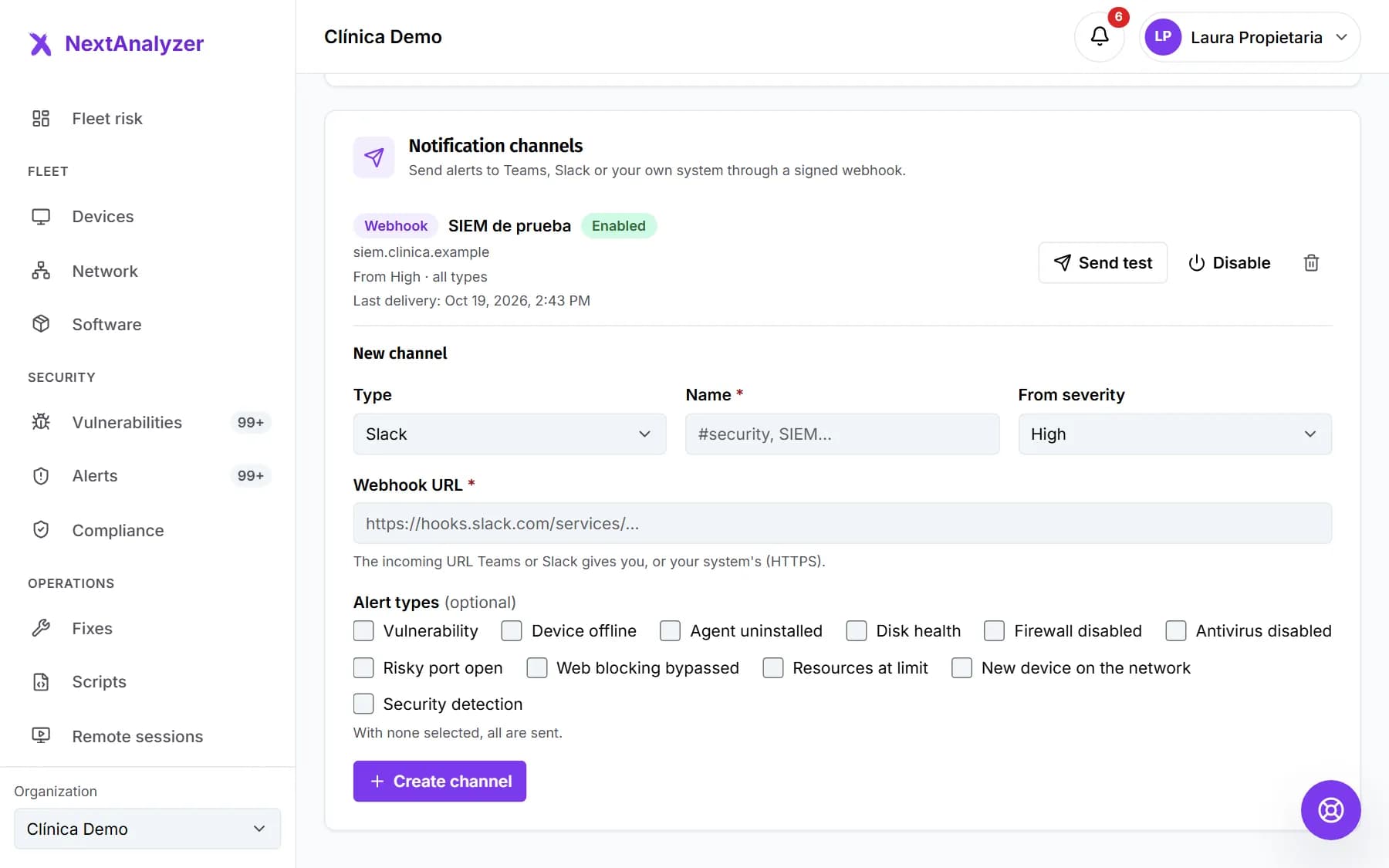Viewport: 1389px width, 868px height.
Task: Click the Devices monitor icon
Action: point(41,217)
